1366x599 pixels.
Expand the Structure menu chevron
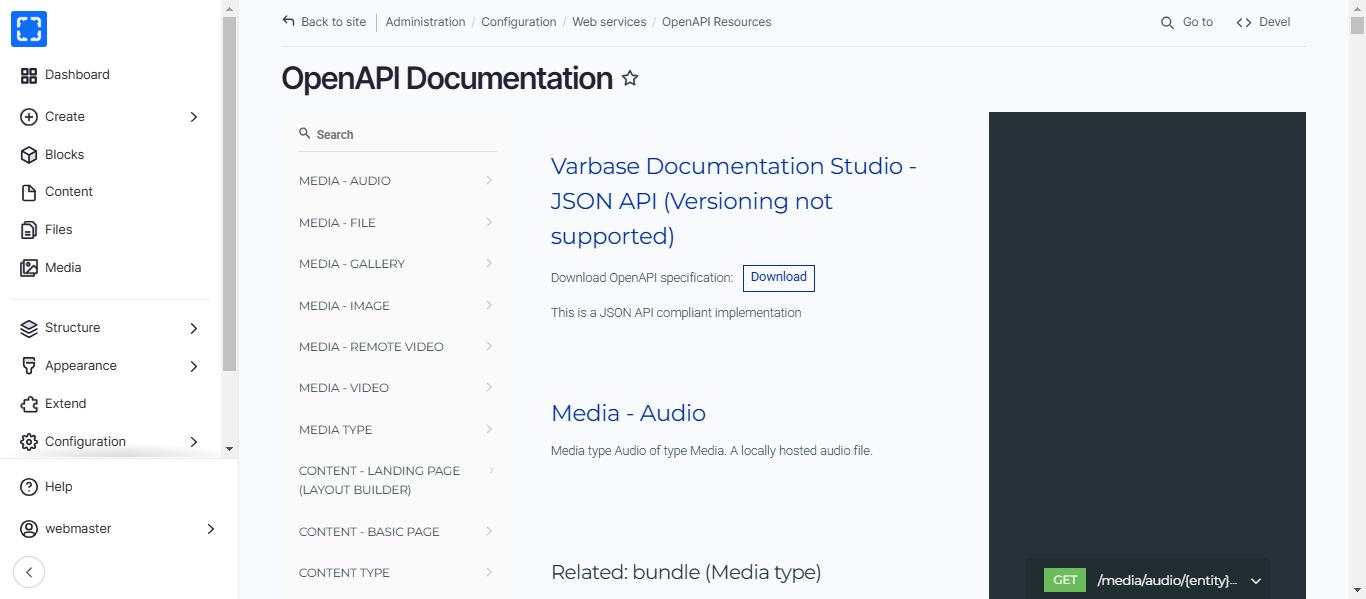194,328
